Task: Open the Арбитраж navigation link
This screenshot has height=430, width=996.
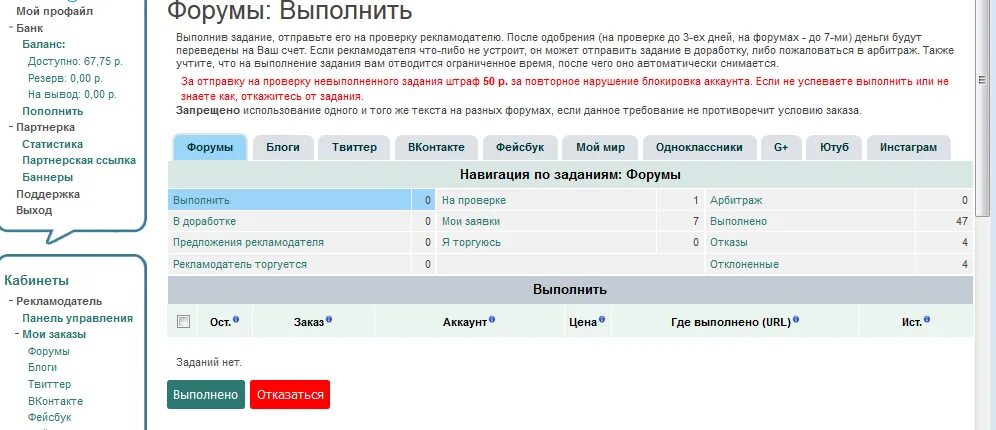Action: tap(736, 200)
